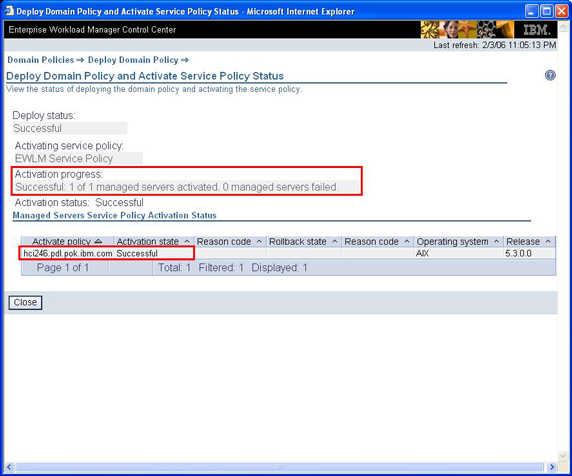Select hci246.pdl.pok.ibm.com server cell
The image size is (572, 476).
point(67,253)
